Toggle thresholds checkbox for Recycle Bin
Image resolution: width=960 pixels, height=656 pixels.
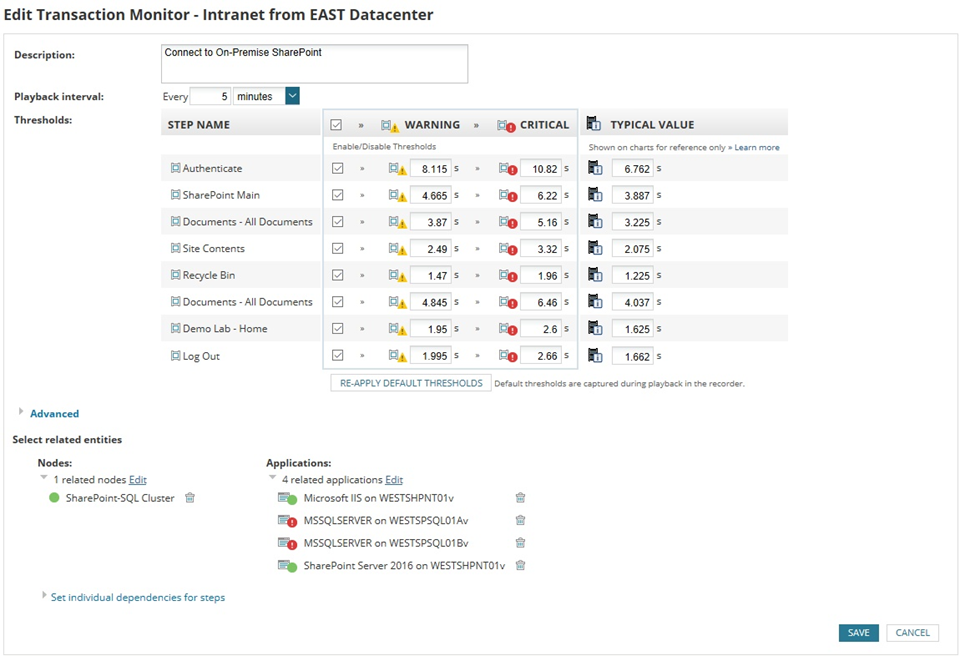coord(337,276)
